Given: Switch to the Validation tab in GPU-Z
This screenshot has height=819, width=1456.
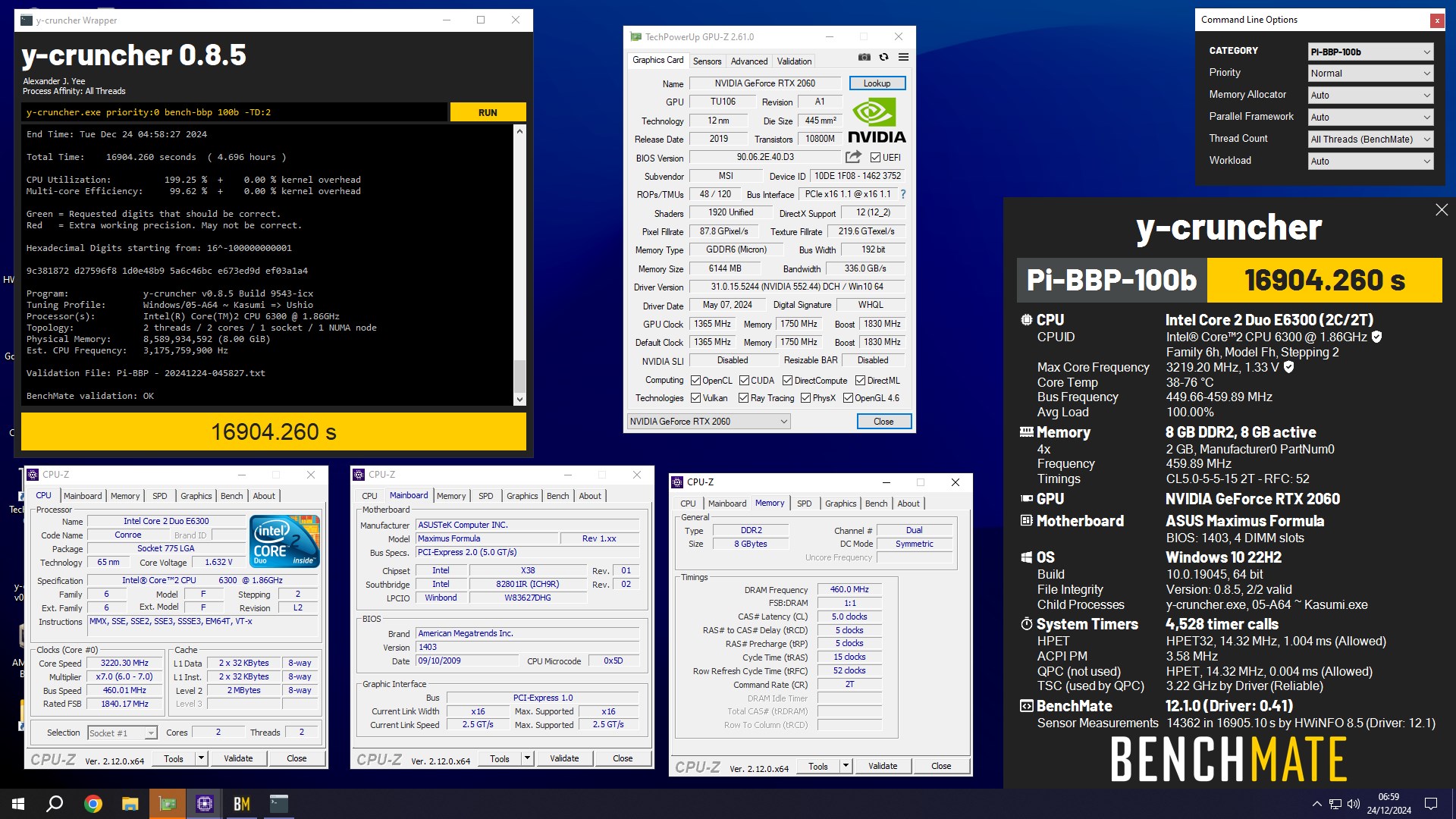Looking at the screenshot, I should [x=794, y=61].
